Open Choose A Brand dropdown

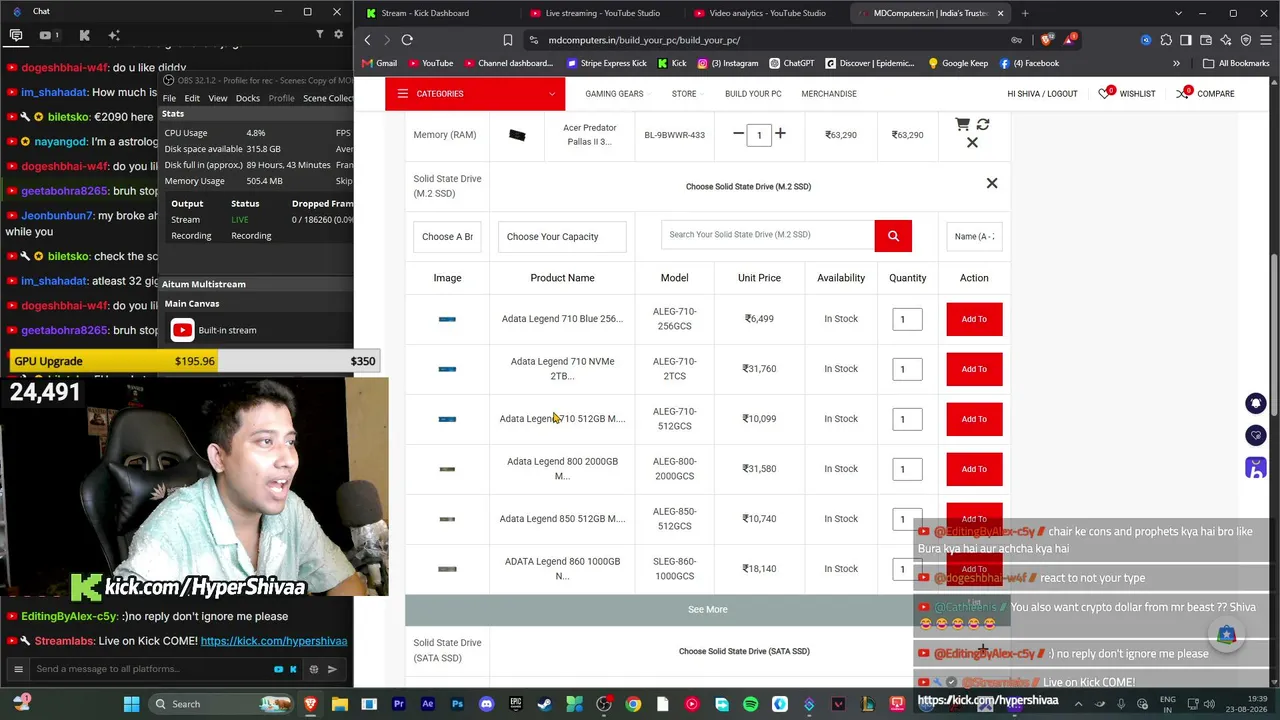(447, 237)
